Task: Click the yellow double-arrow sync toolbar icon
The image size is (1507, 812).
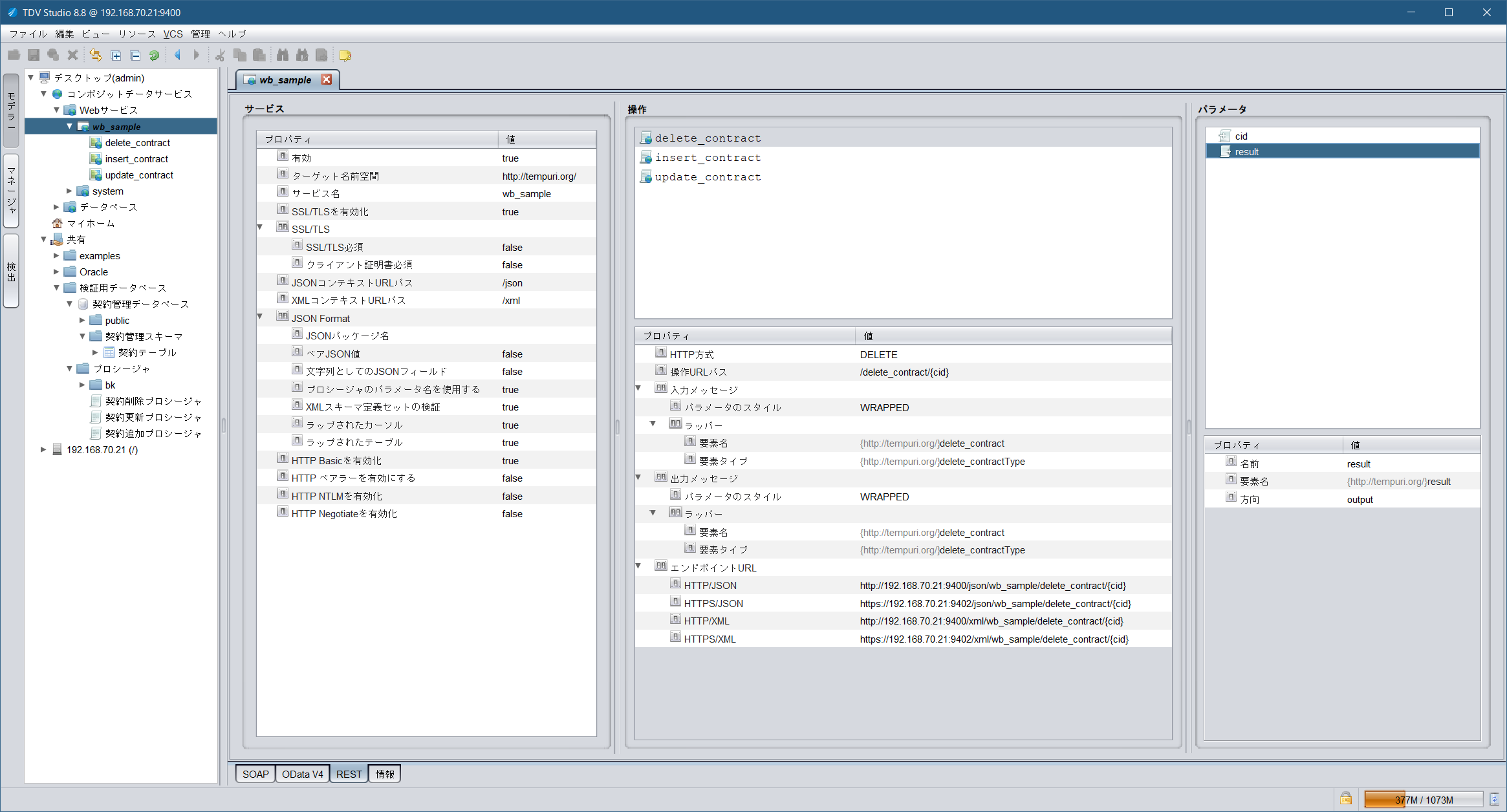Action: [x=96, y=56]
